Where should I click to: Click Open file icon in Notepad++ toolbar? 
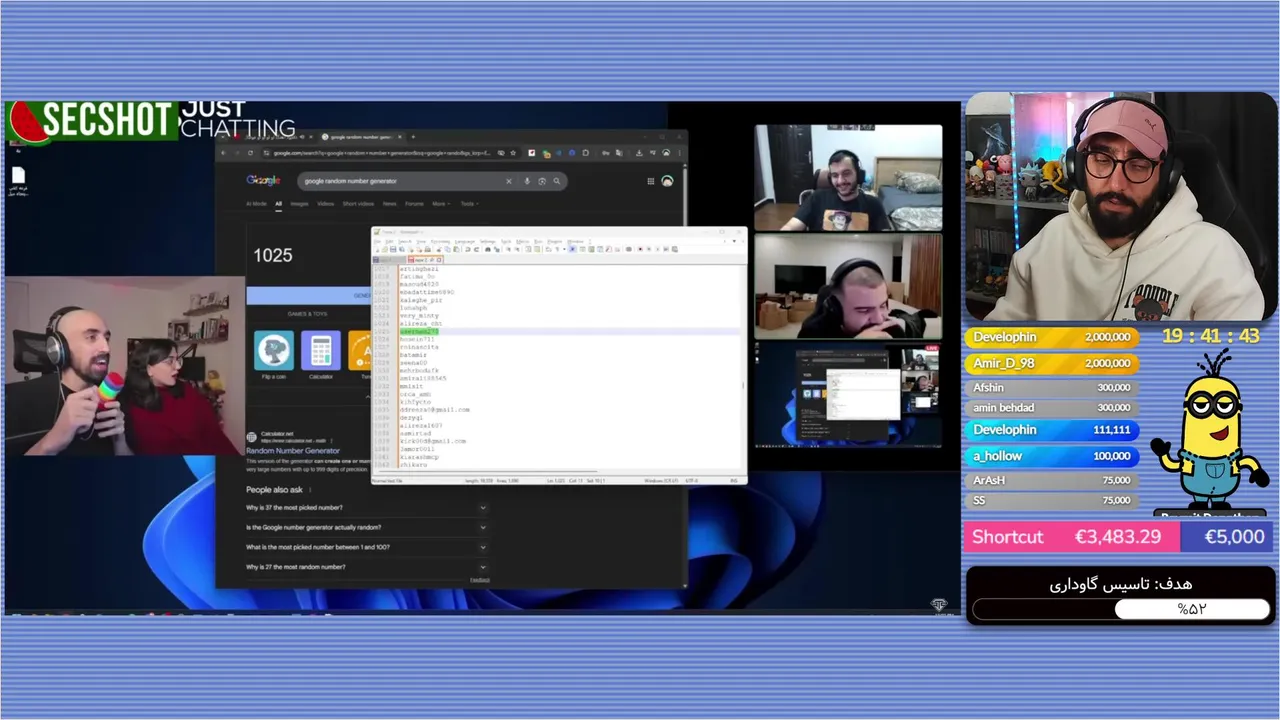click(385, 249)
